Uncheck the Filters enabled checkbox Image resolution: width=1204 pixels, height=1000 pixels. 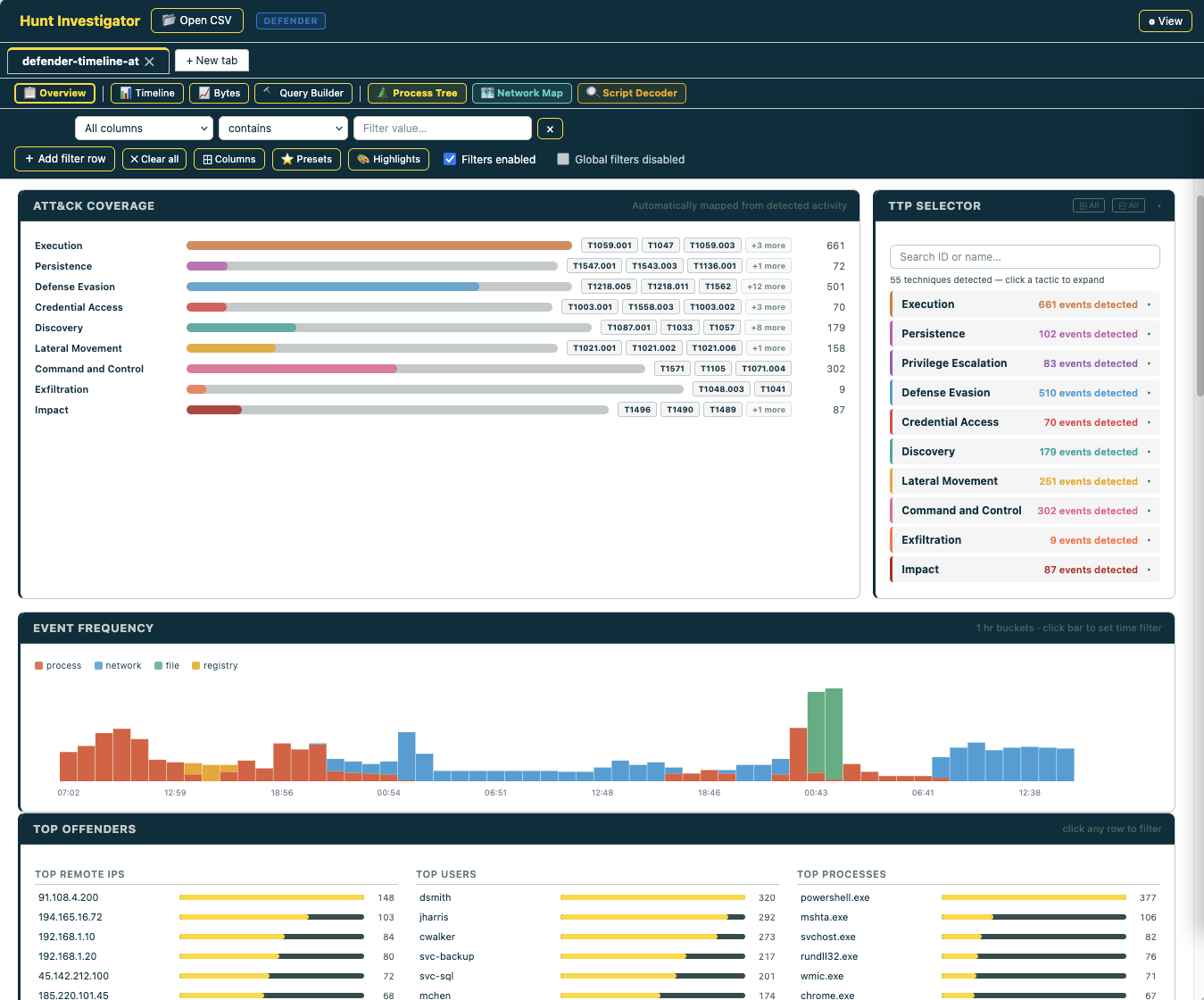pyautogui.click(x=450, y=159)
